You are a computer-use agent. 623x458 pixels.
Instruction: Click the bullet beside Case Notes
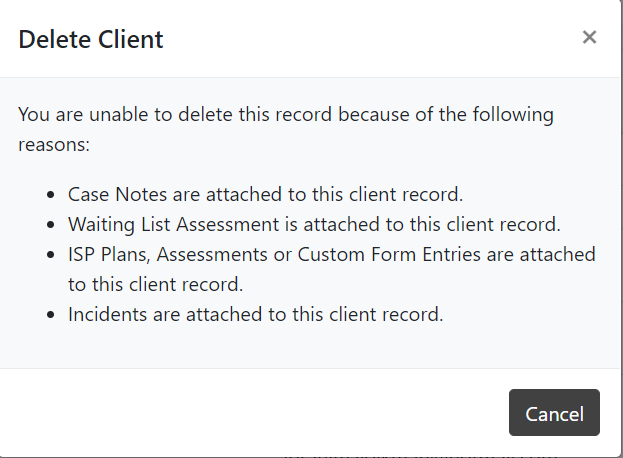click(x=53, y=195)
